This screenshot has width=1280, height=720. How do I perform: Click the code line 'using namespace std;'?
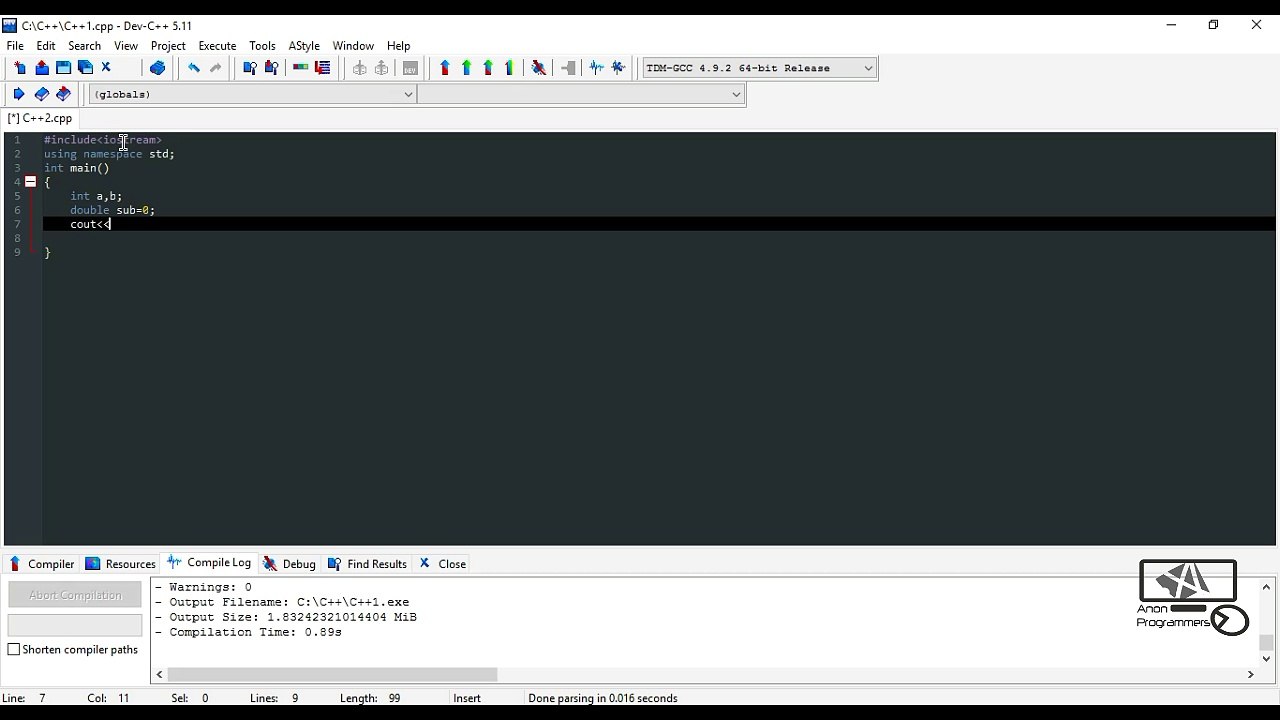tap(109, 154)
